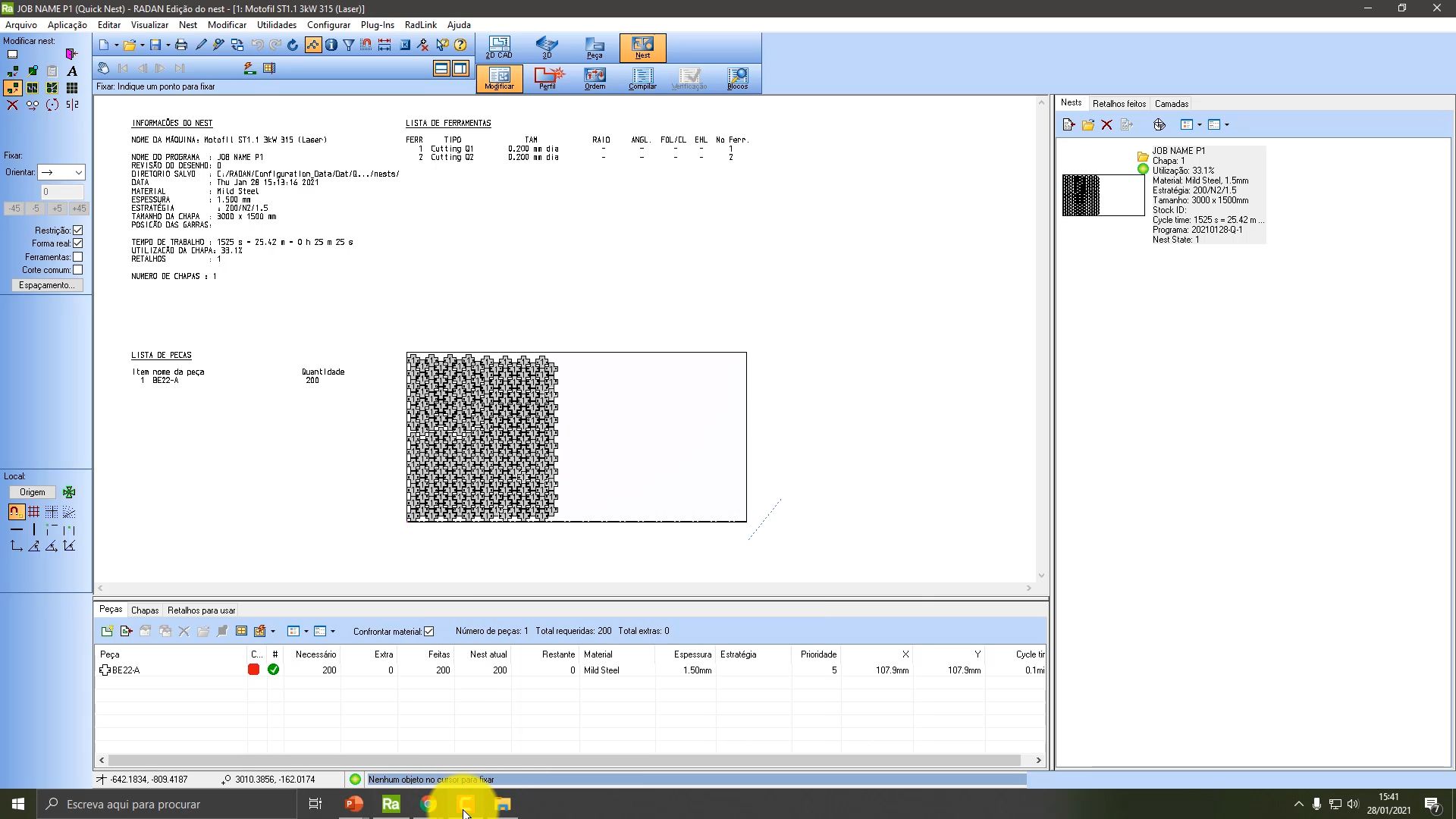Open the Utilidades menu

click(x=277, y=24)
